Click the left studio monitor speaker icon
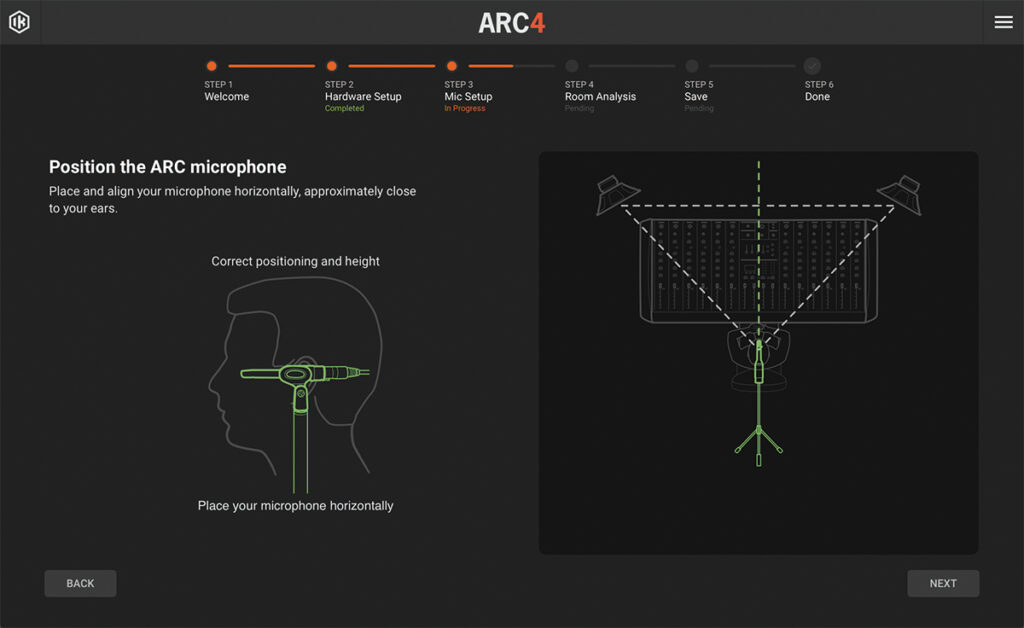The height and width of the screenshot is (628, 1024). [616, 195]
